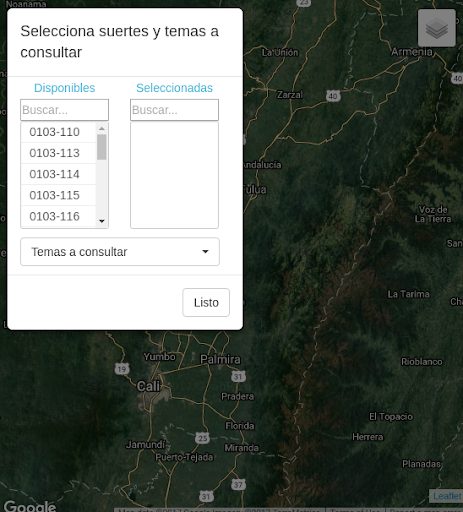Click the Seleccionadas empty list box

pos(174,175)
